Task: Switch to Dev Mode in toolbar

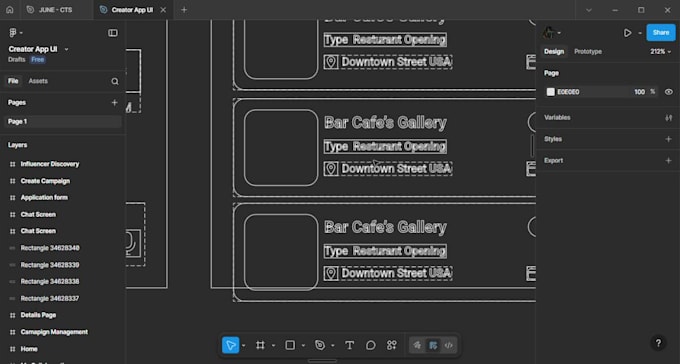Action: [448, 345]
